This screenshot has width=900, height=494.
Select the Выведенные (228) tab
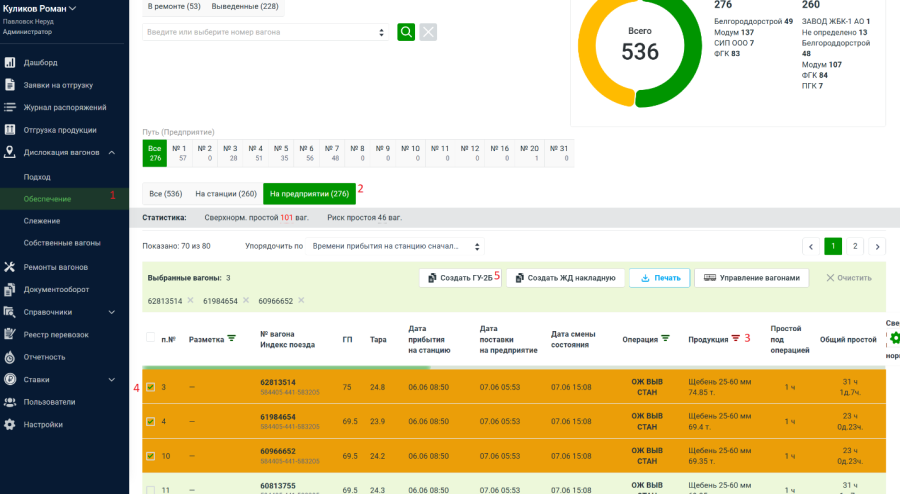245,6
